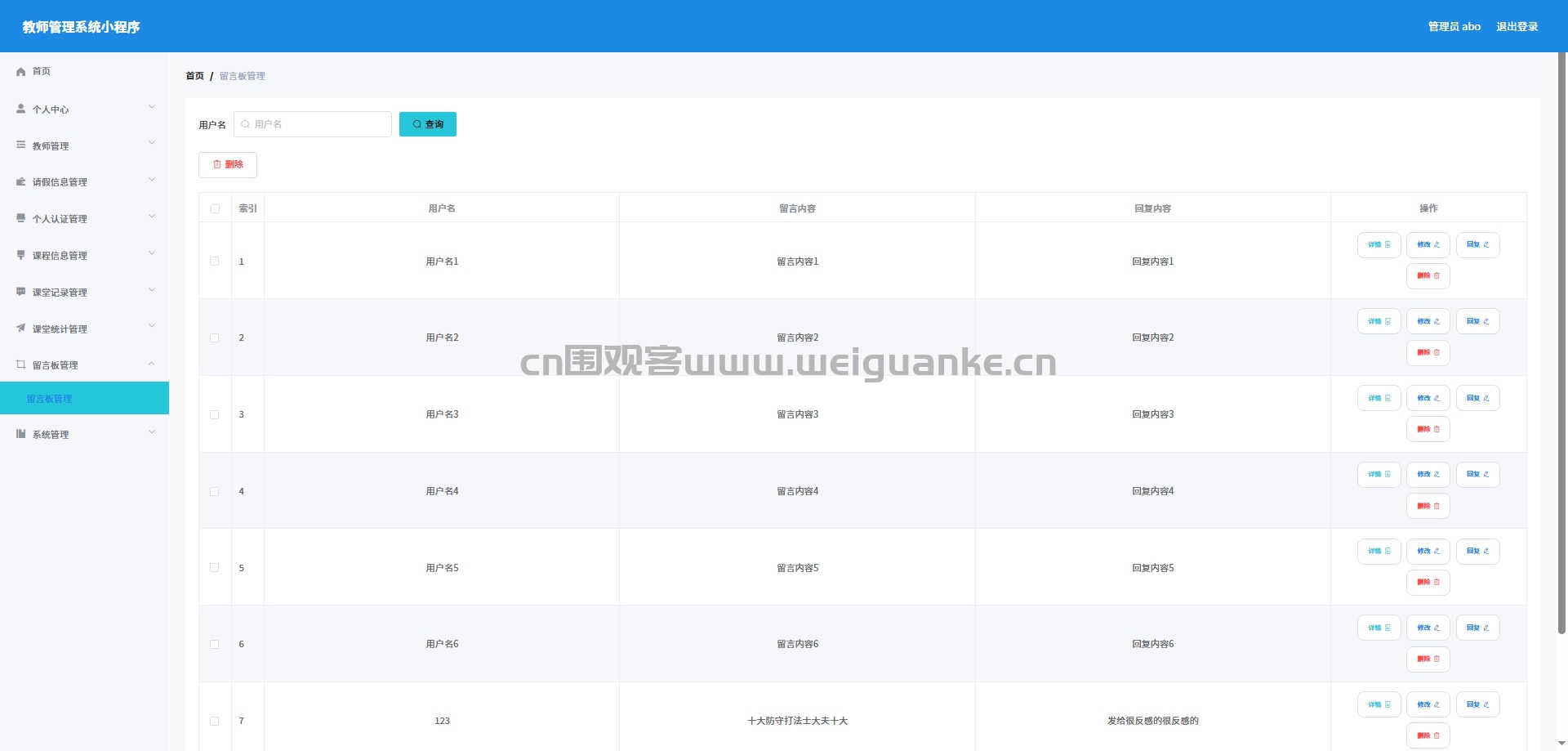
Task: Click cell 十大防守打法士大夫十大
Action: point(797,721)
